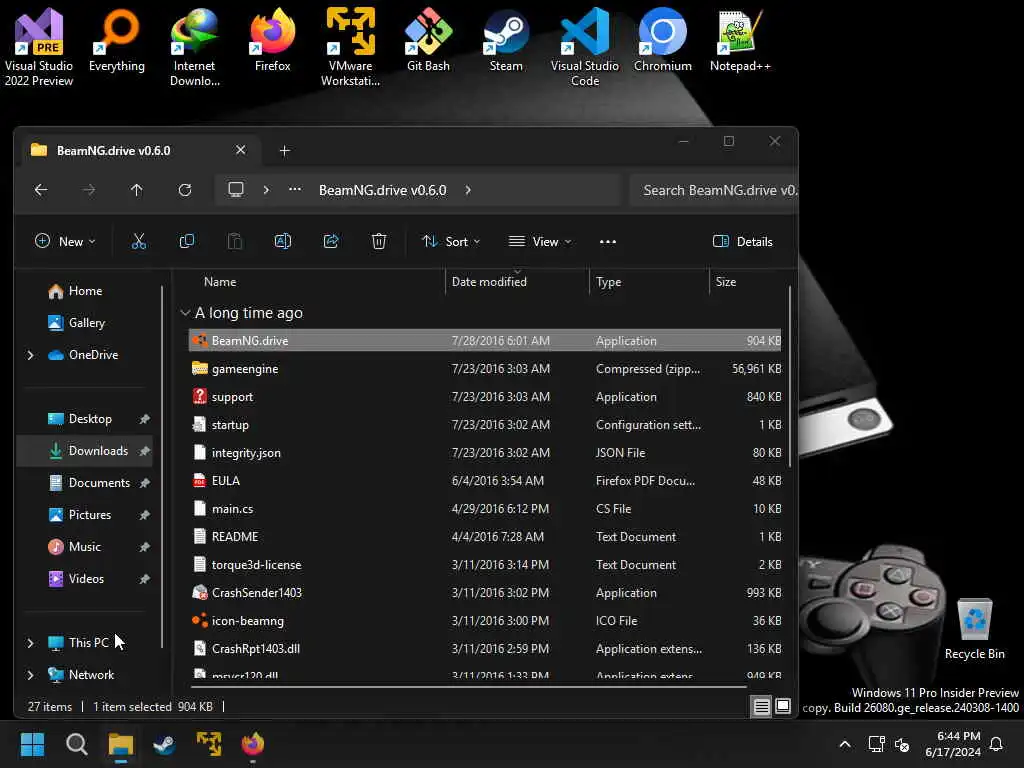The height and width of the screenshot is (768, 1024).
Task: Close the BeamNG.drive v0.6.0 tab
Action: coord(240,150)
